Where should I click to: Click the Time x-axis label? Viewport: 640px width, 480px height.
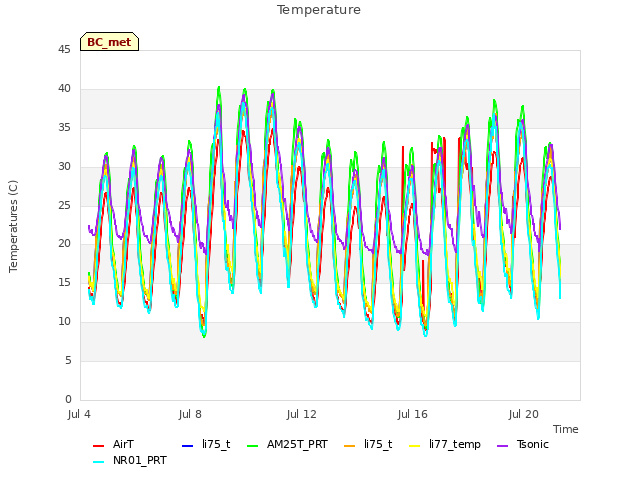tap(566, 429)
